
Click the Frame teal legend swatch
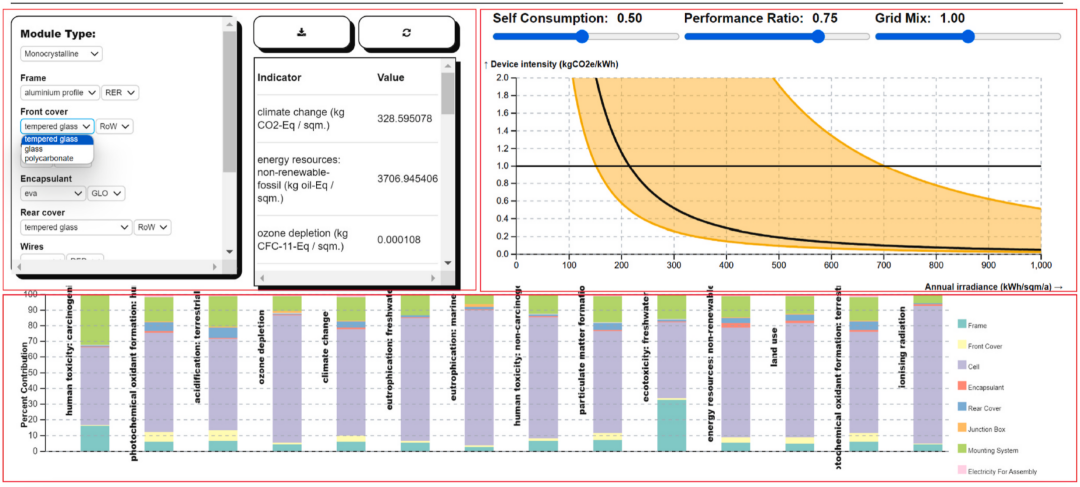[961, 323]
